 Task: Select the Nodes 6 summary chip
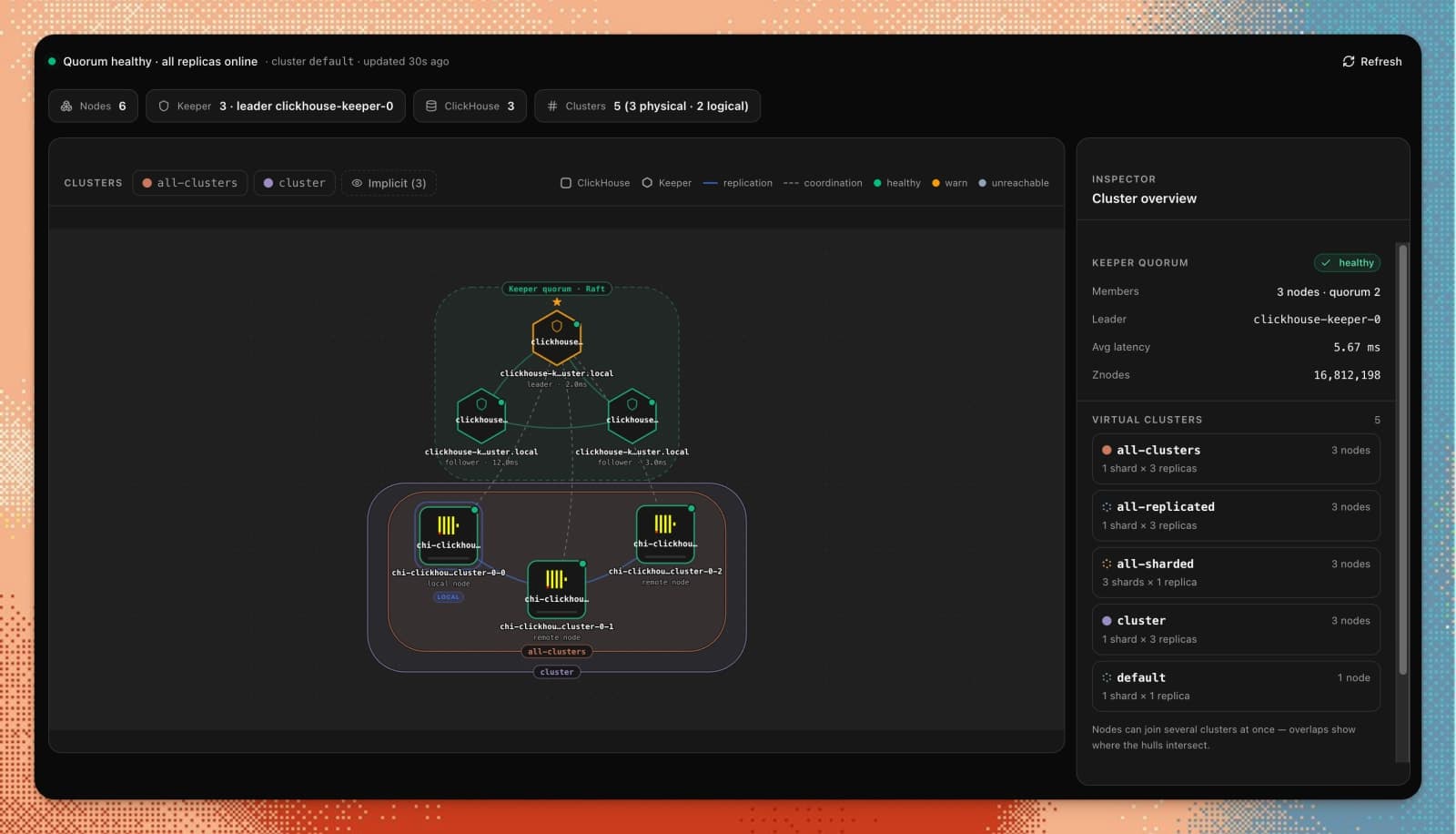click(x=93, y=106)
